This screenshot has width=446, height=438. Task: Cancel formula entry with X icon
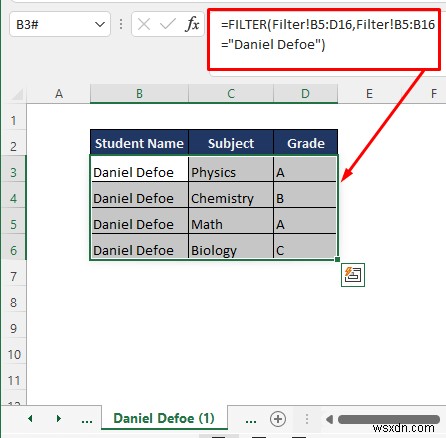pos(144,24)
